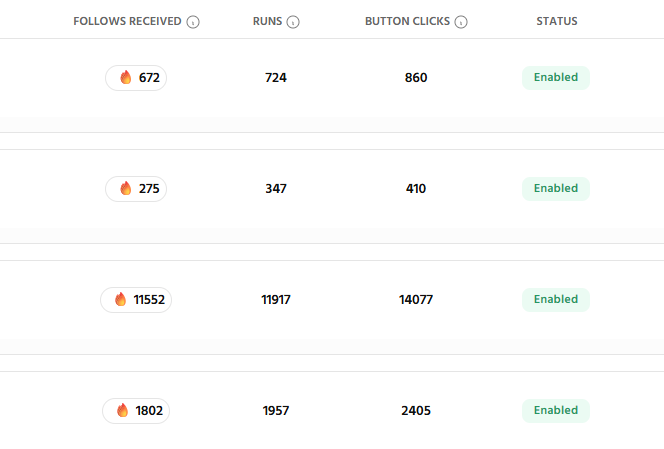The height and width of the screenshot is (449, 664).
Task: Click the Status column header
Action: [557, 21]
